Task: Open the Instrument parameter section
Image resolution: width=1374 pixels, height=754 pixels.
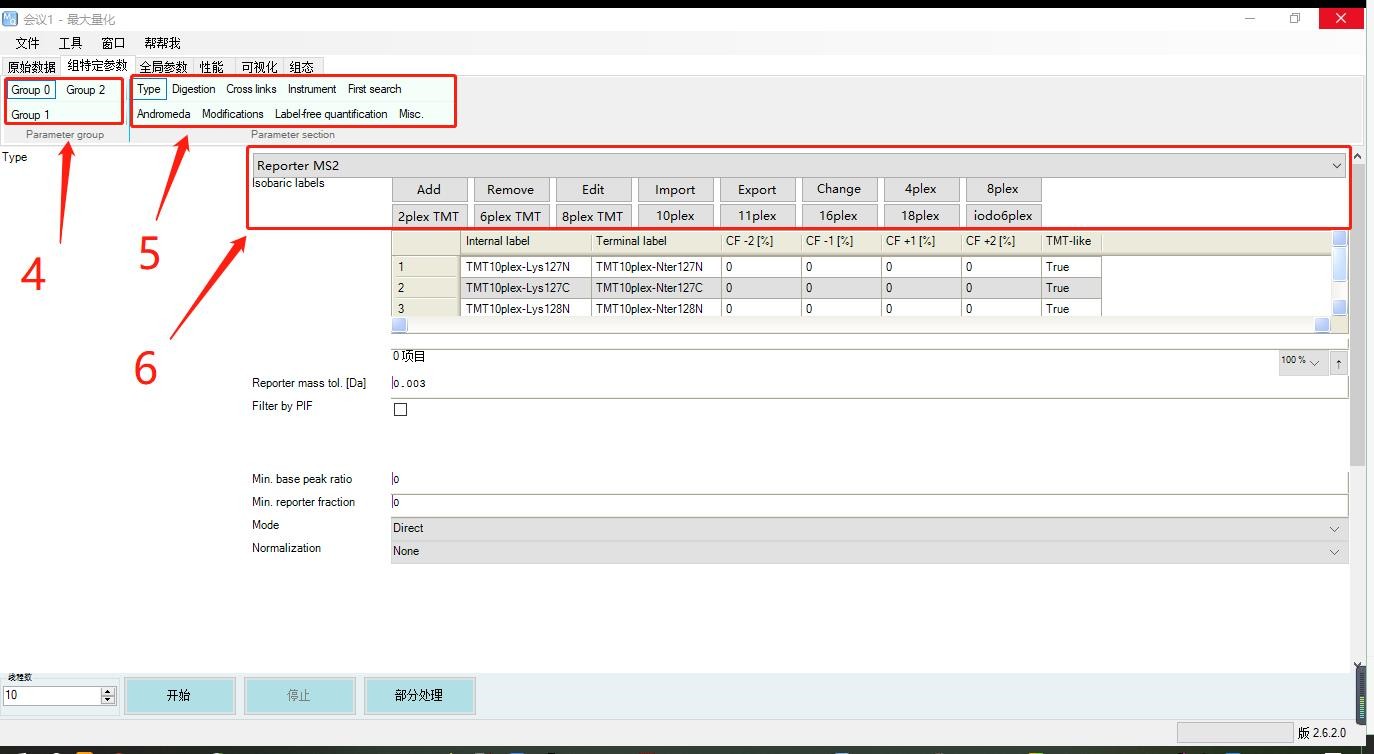Action: (312, 89)
